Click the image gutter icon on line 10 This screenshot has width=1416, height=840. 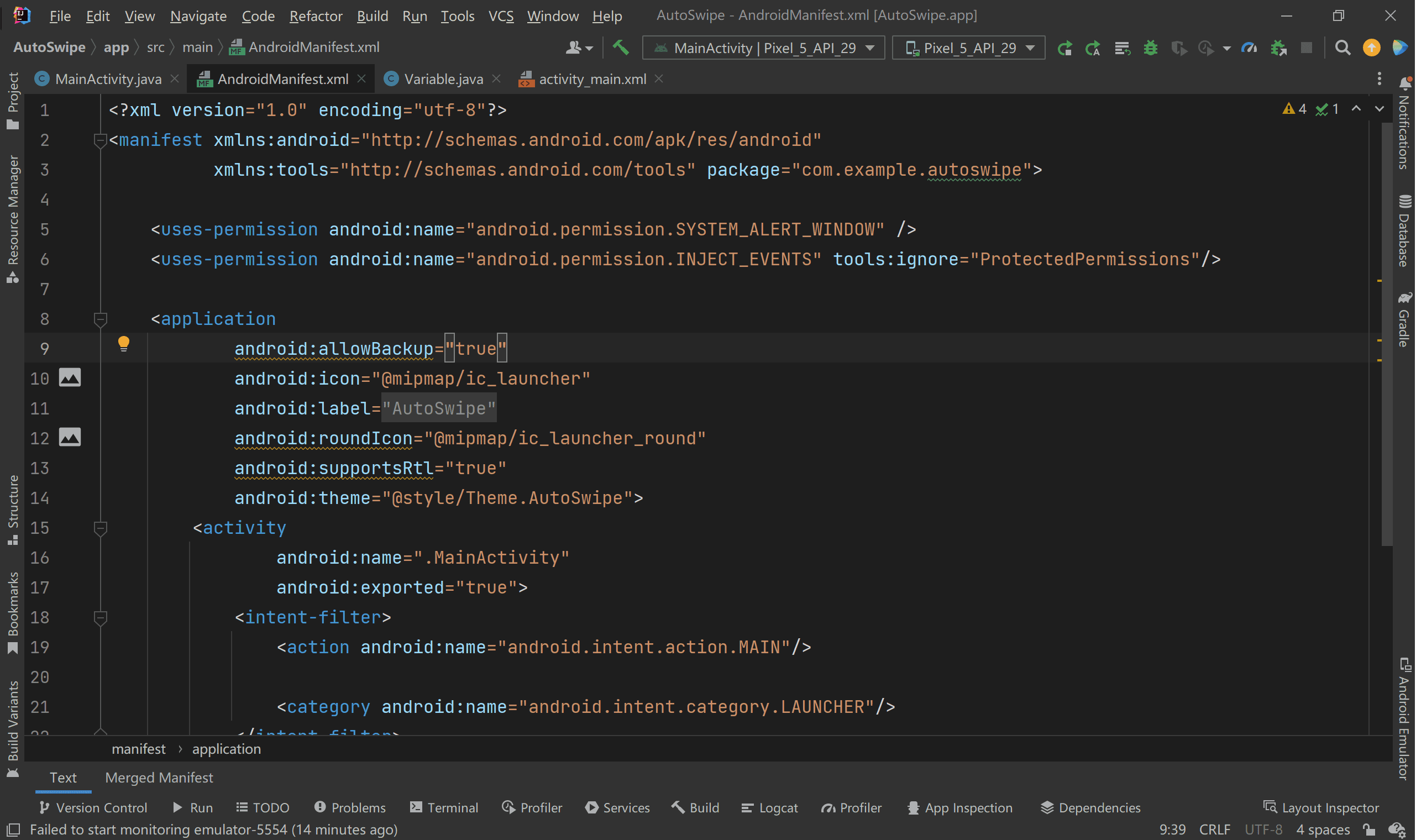click(x=70, y=377)
